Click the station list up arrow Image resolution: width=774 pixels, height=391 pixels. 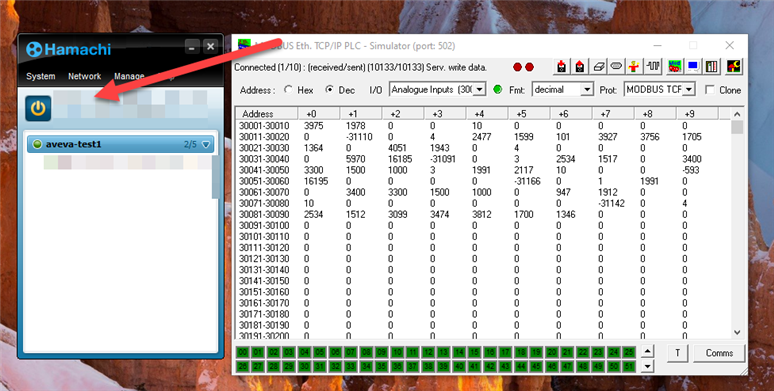pos(647,352)
